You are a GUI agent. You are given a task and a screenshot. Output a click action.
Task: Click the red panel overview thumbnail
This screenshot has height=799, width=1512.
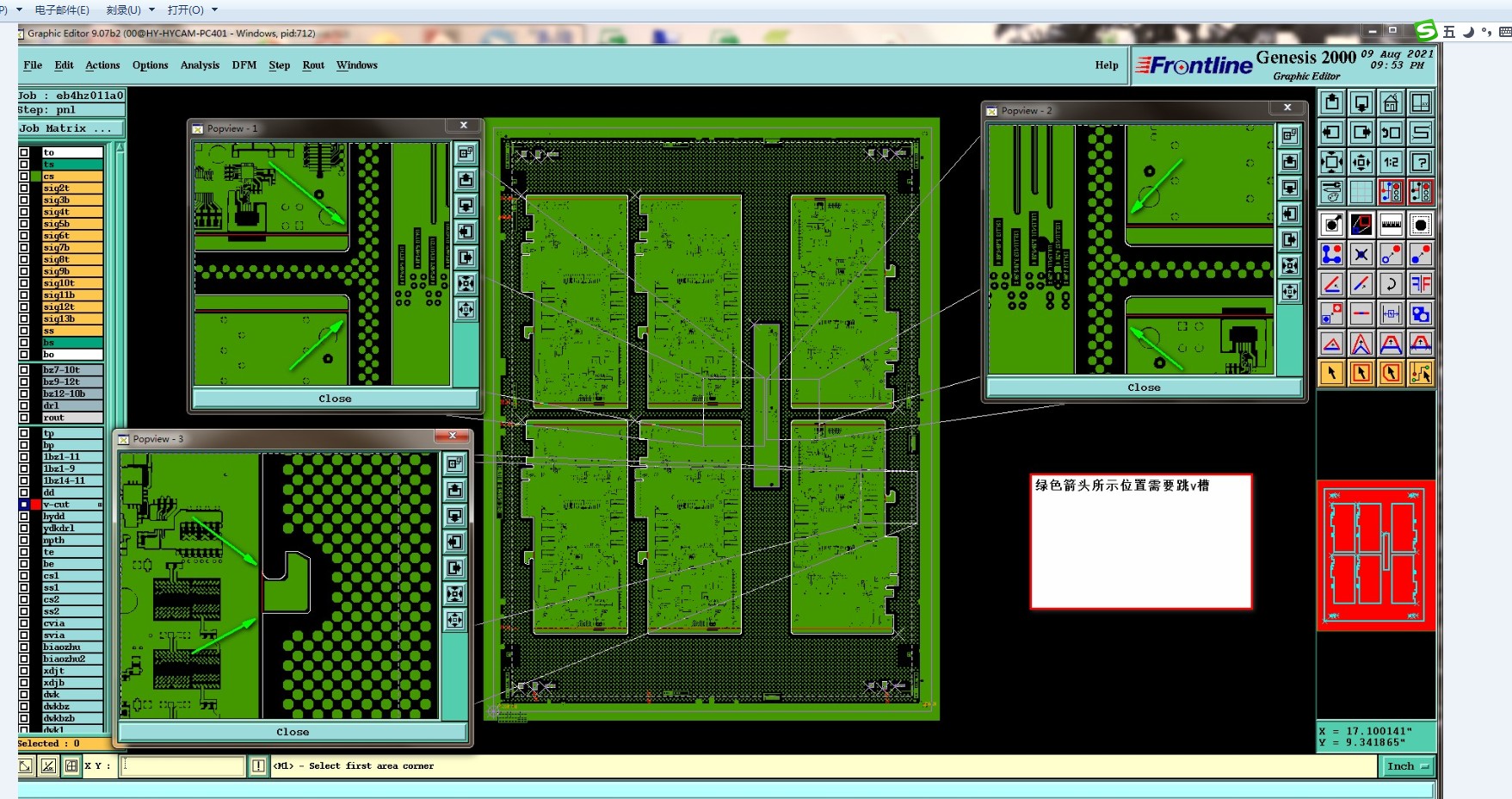tap(1375, 555)
